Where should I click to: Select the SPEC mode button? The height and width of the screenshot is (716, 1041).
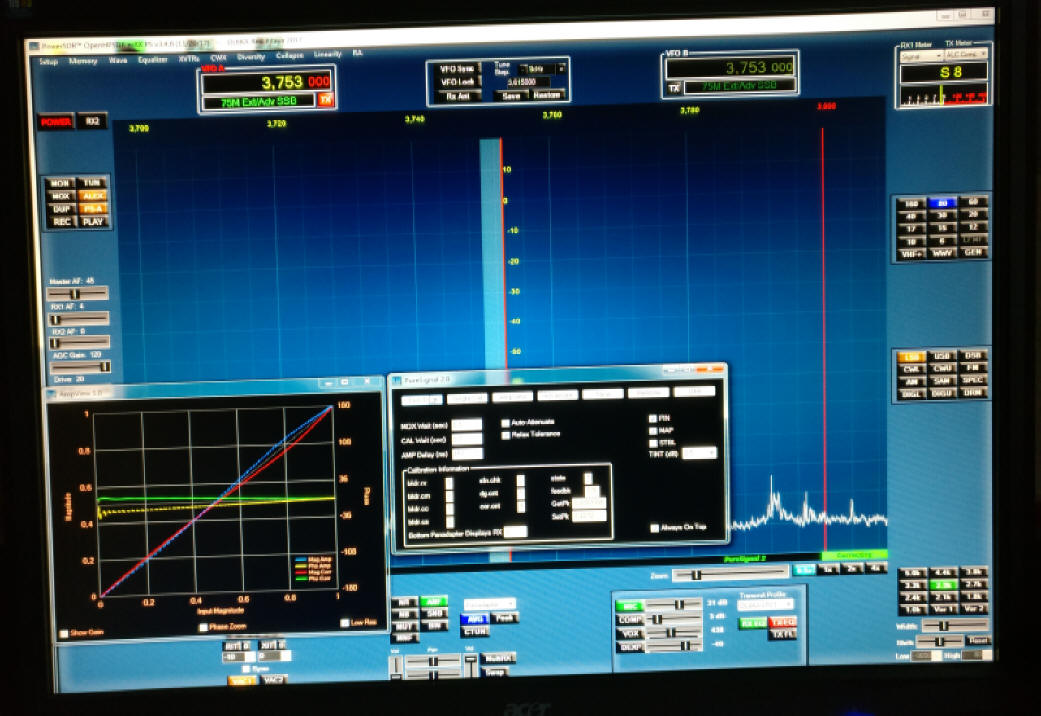tap(973, 380)
